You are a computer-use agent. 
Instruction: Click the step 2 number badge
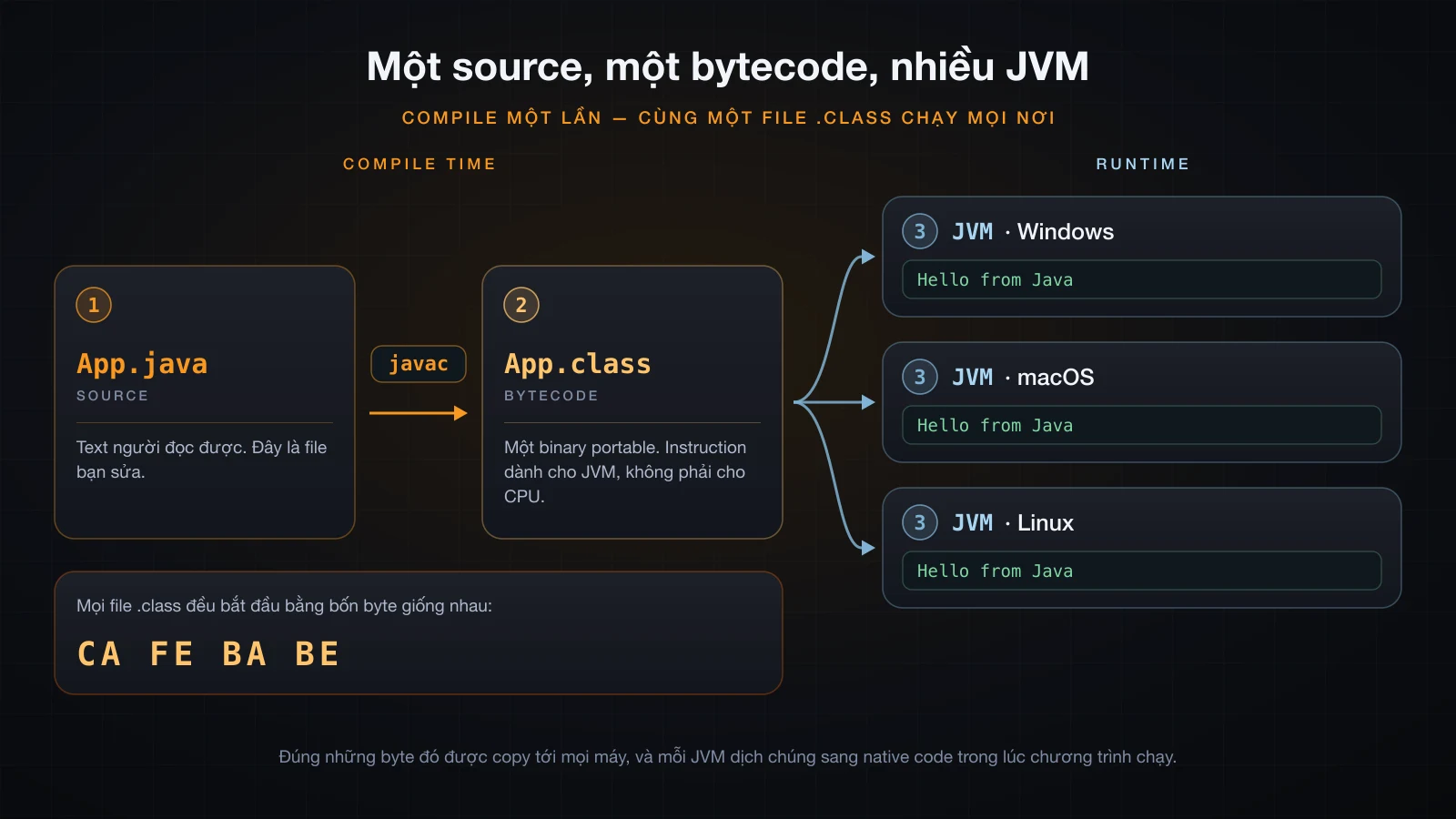(521, 305)
